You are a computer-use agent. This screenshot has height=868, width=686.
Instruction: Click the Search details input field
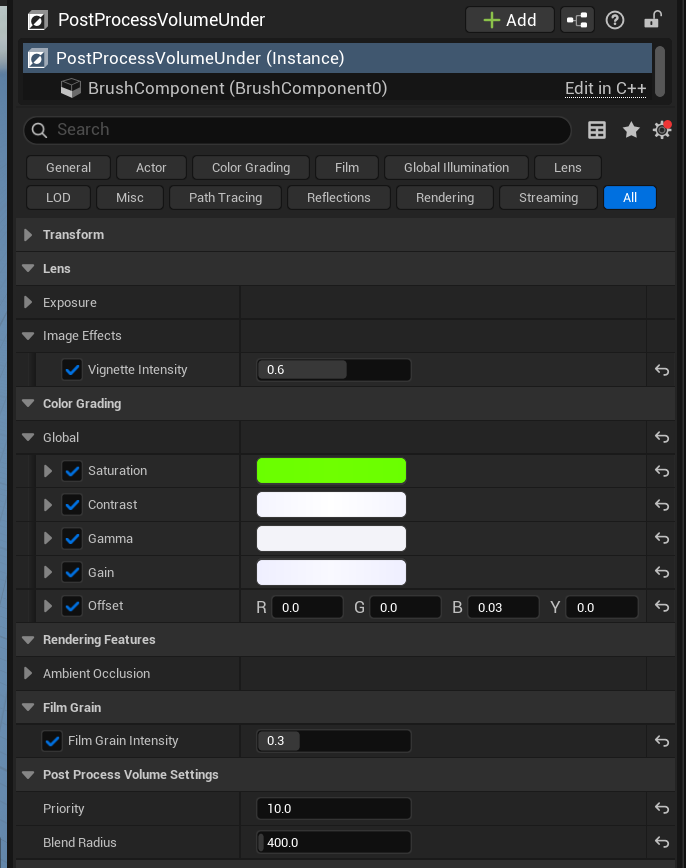point(297,130)
